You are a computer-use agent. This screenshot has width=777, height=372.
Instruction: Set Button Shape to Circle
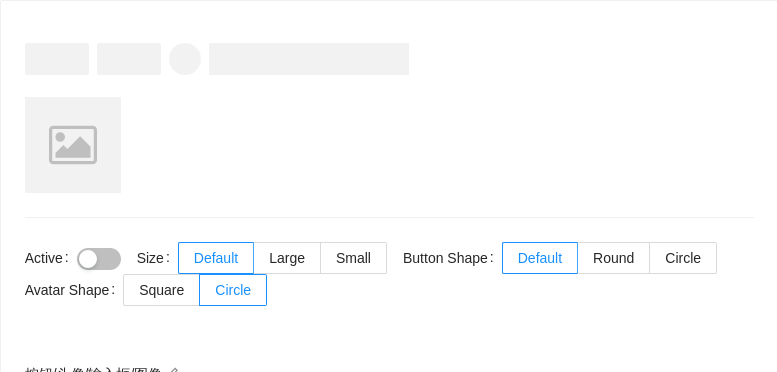[x=683, y=258]
